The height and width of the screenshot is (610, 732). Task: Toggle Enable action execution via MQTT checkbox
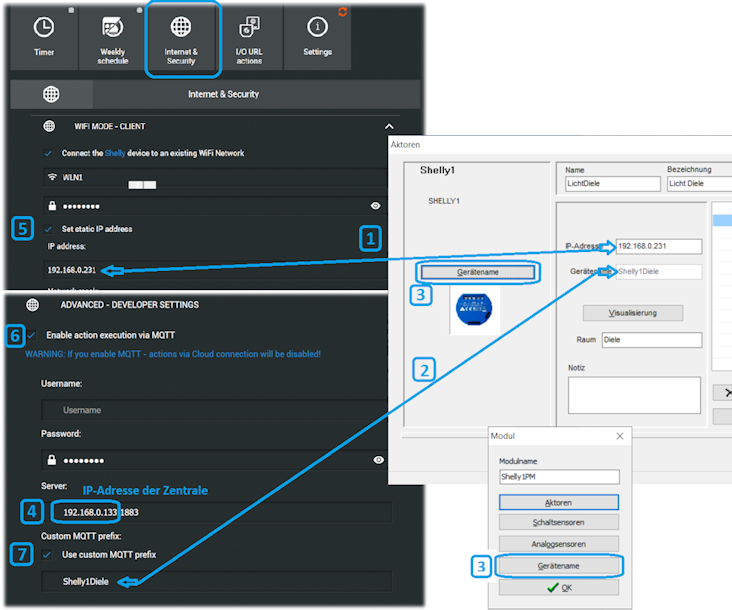[x=32, y=335]
